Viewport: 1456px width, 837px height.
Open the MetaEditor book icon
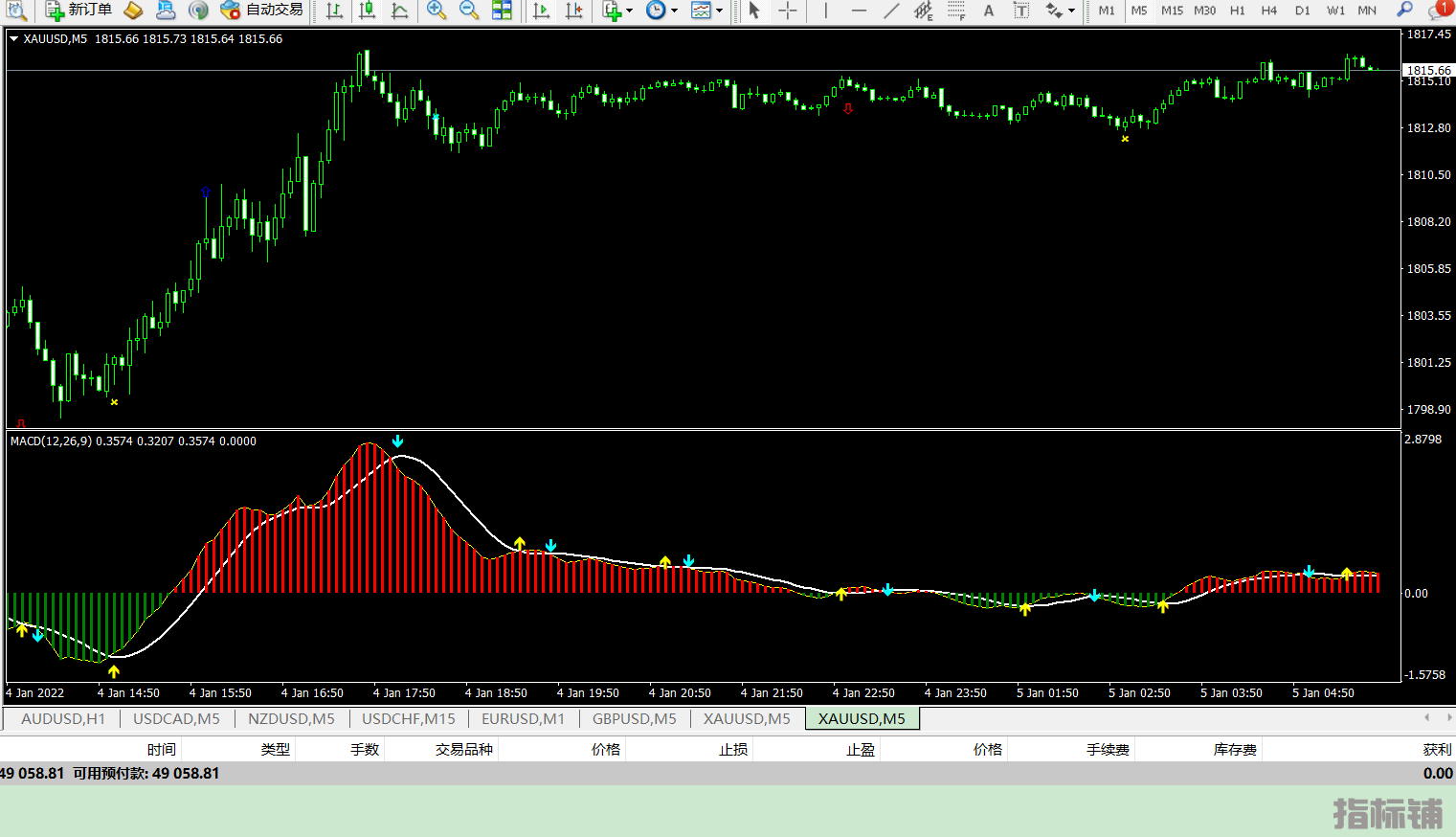[134, 11]
